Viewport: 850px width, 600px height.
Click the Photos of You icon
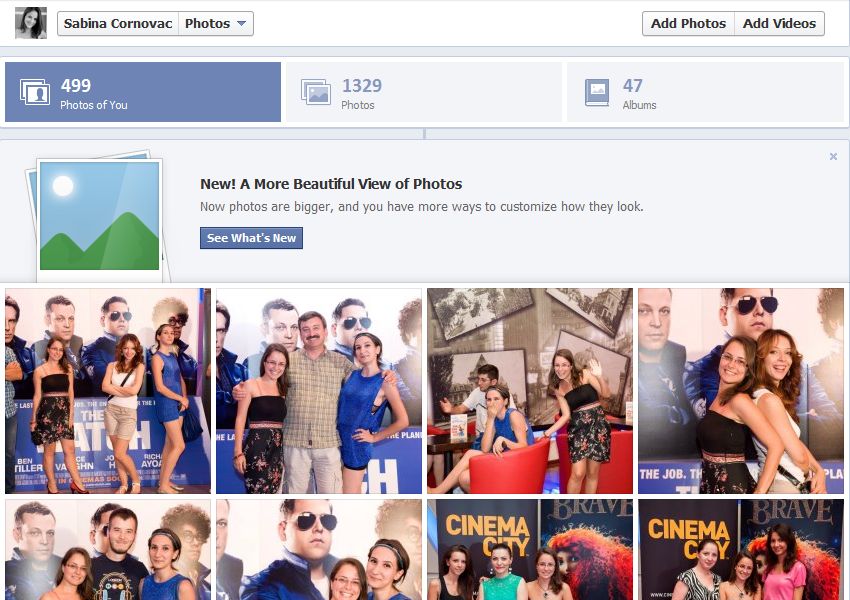tap(35, 92)
